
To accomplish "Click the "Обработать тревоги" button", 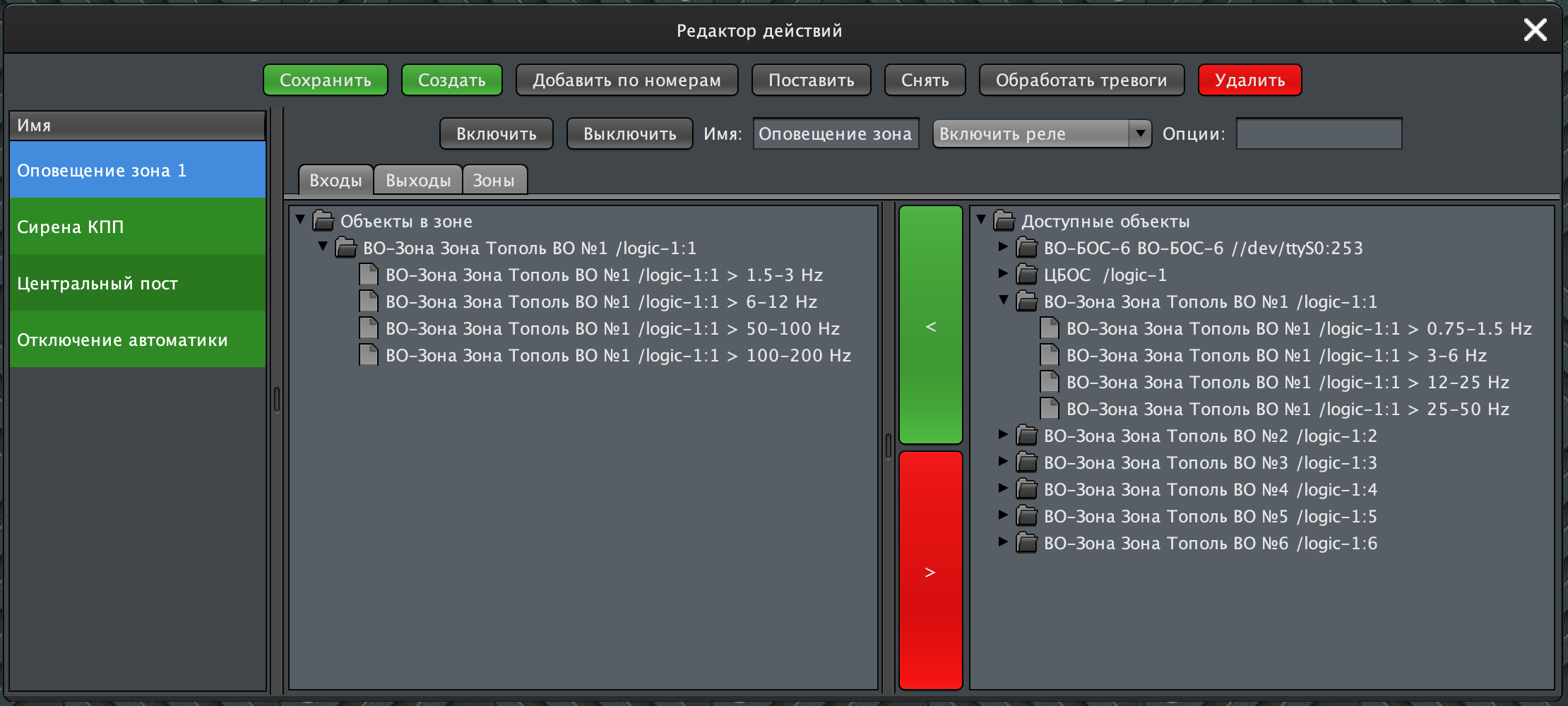I will [x=1081, y=80].
